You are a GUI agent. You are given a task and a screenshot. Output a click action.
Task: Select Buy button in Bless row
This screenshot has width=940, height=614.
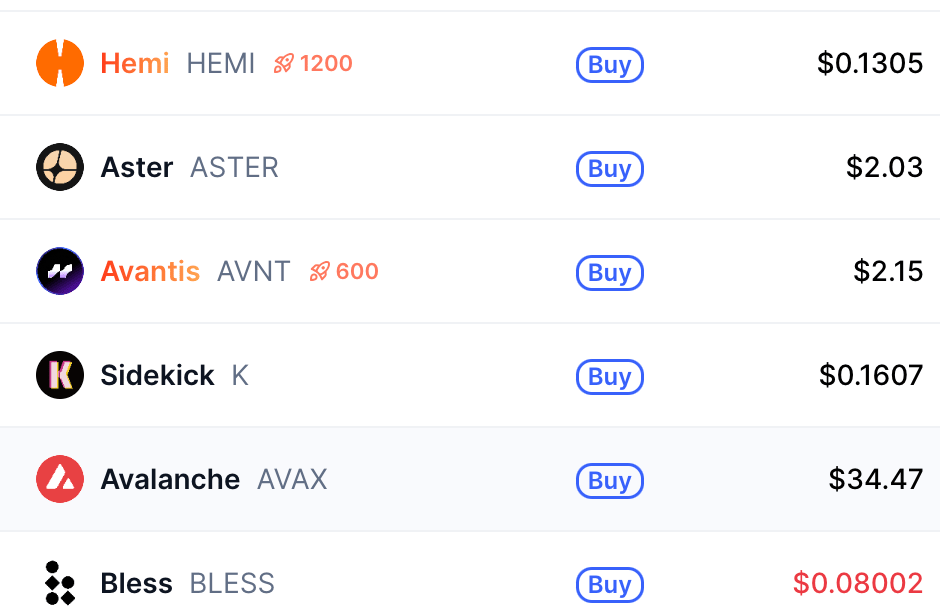(x=609, y=584)
